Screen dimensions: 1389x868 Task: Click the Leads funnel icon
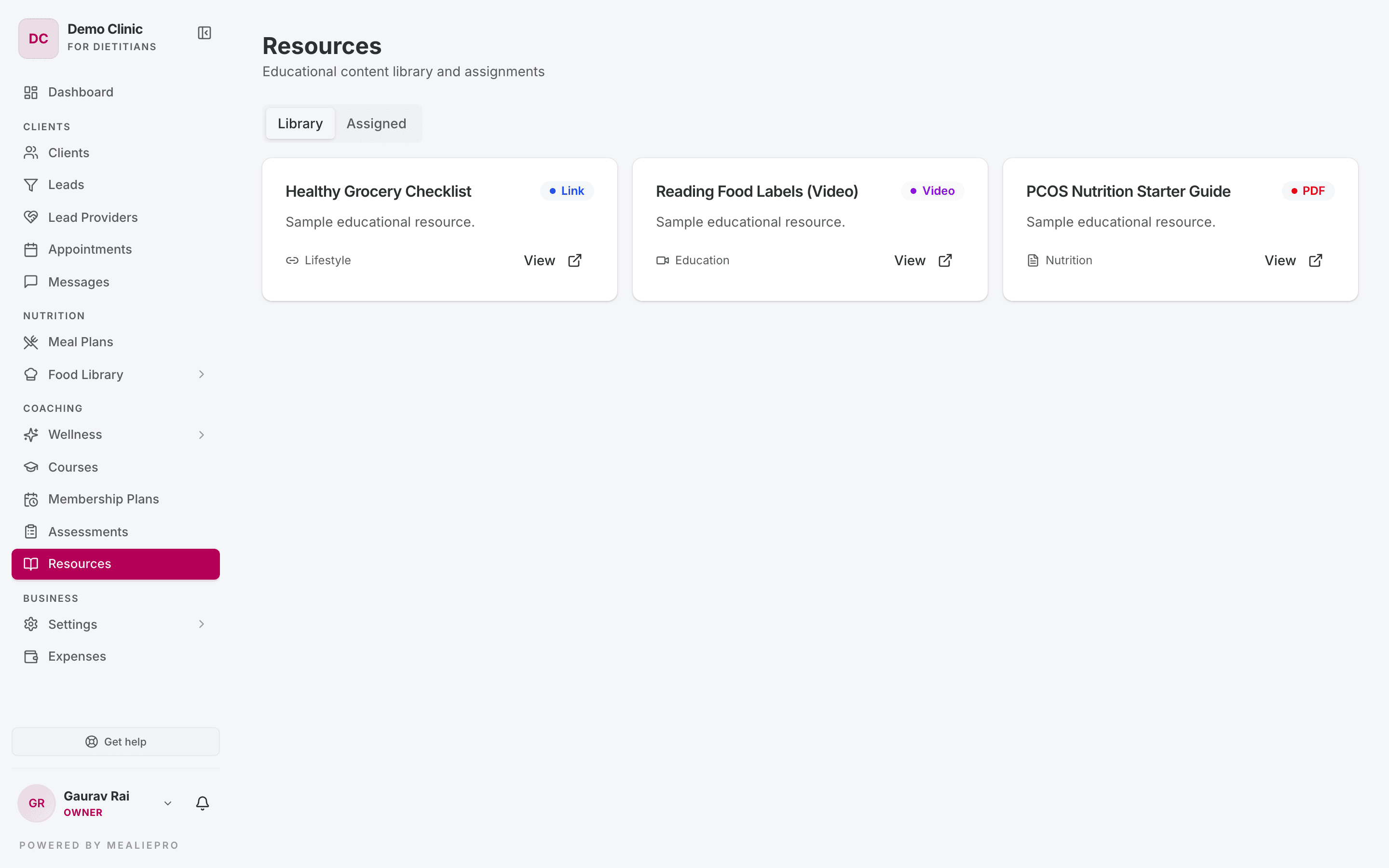coord(31,185)
